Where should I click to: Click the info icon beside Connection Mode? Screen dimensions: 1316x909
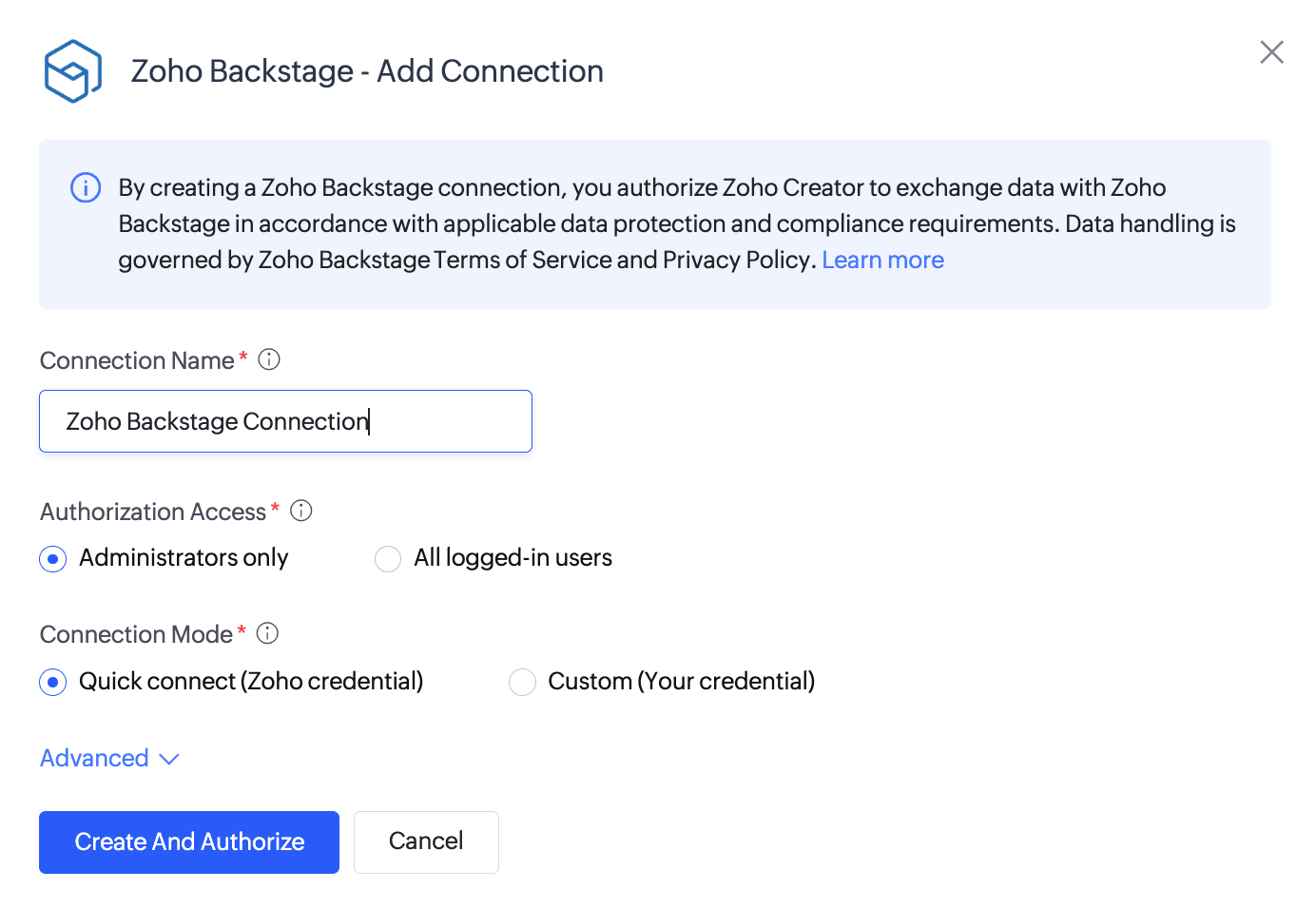pyautogui.click(x=268, y=633)
